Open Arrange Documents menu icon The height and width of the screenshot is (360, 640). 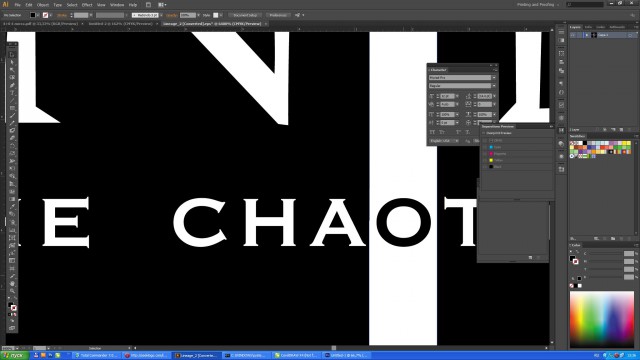162,5
